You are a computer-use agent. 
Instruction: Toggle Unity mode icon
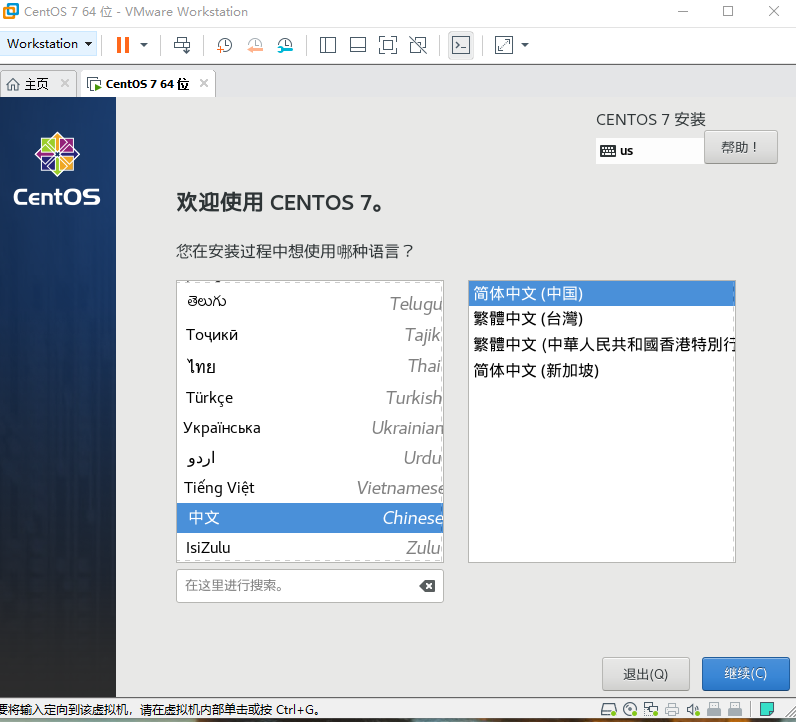point(418,45)
